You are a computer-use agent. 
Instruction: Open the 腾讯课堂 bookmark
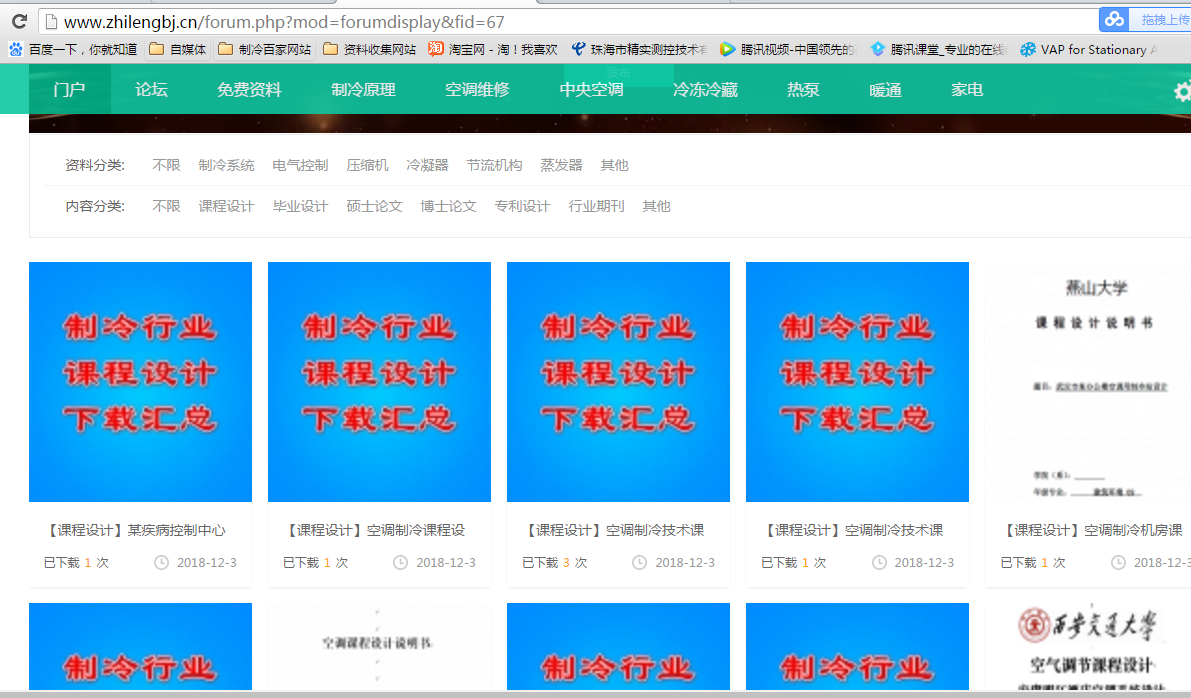click(x=938, y=49)
